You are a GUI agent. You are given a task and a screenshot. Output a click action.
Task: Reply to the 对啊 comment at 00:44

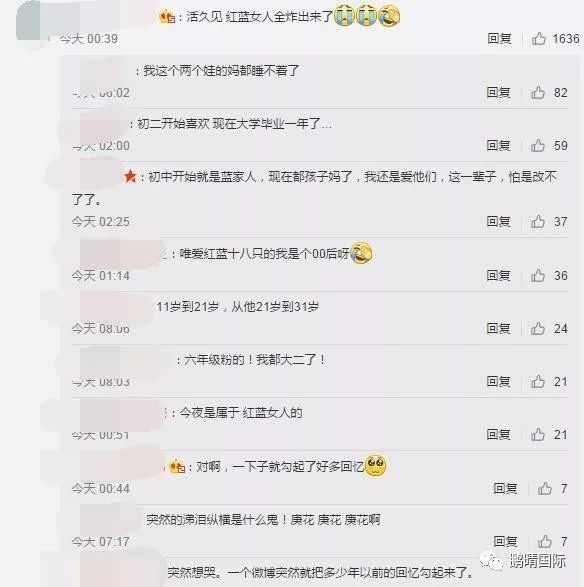[x=505, y=489]
